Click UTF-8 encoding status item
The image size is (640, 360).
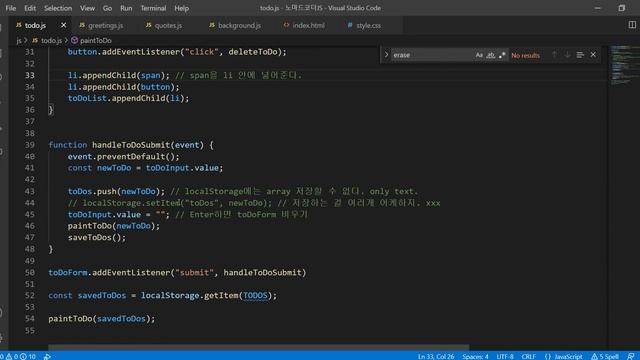[x=505, y=356]
